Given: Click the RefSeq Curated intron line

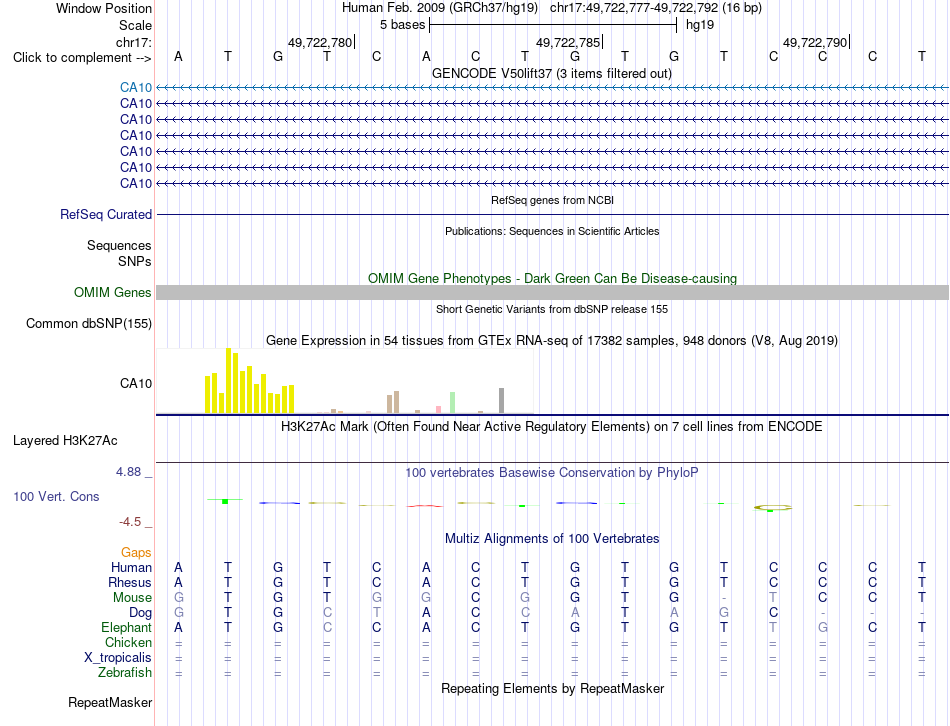Looking at the screenshot, I should (x=552, y=215).
